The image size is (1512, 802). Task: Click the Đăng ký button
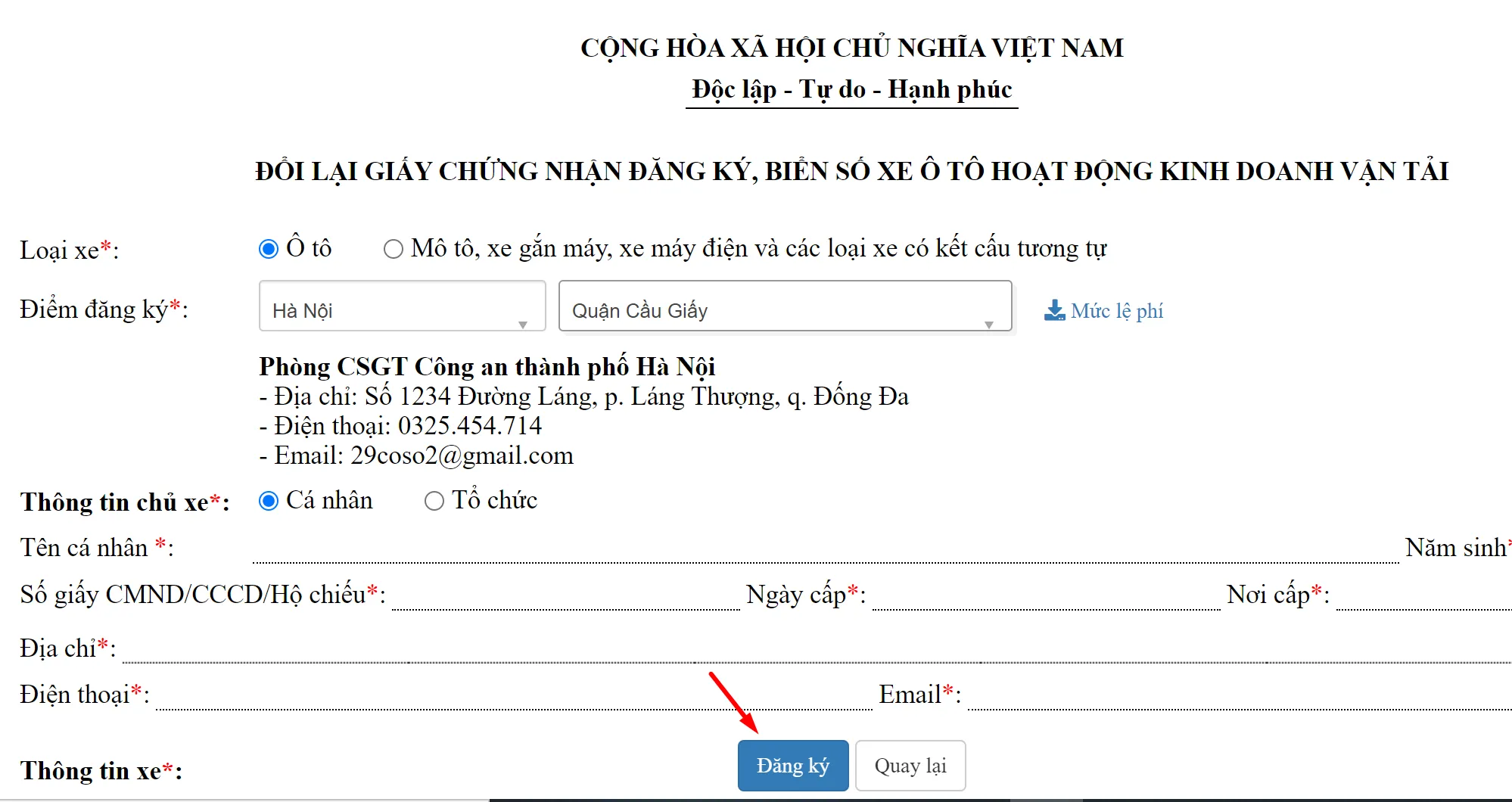click(792, 765)
